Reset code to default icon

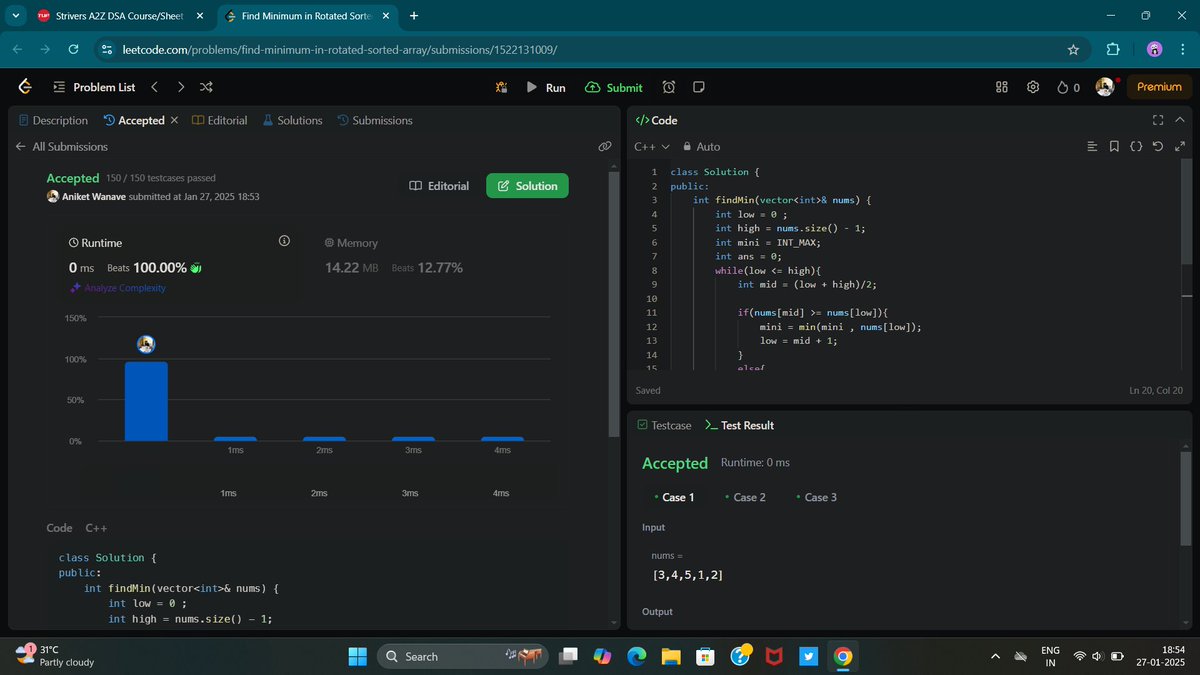click(x=1158, y=147)
